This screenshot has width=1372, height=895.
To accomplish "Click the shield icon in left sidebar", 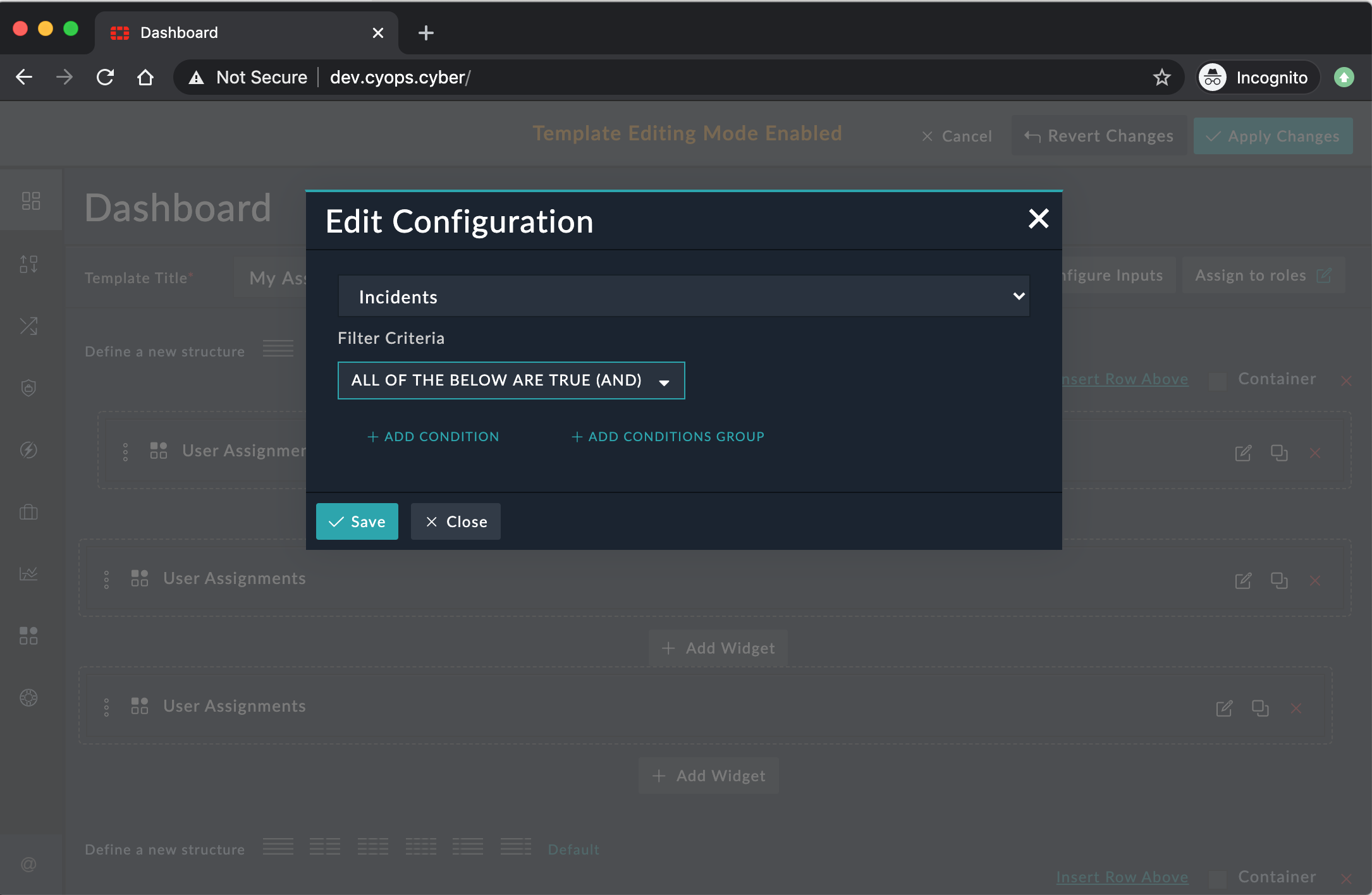I will point(28,387).
